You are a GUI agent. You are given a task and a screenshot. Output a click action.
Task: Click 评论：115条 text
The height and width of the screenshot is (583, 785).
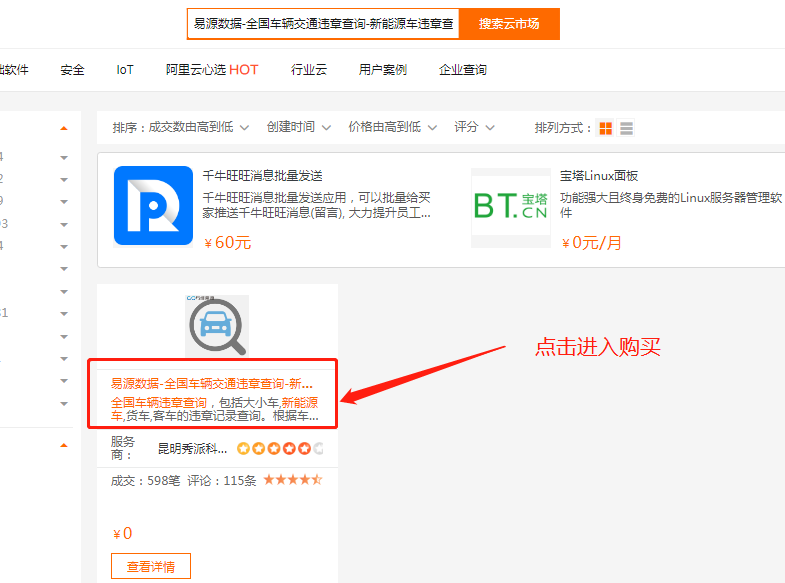click(221, 481)
